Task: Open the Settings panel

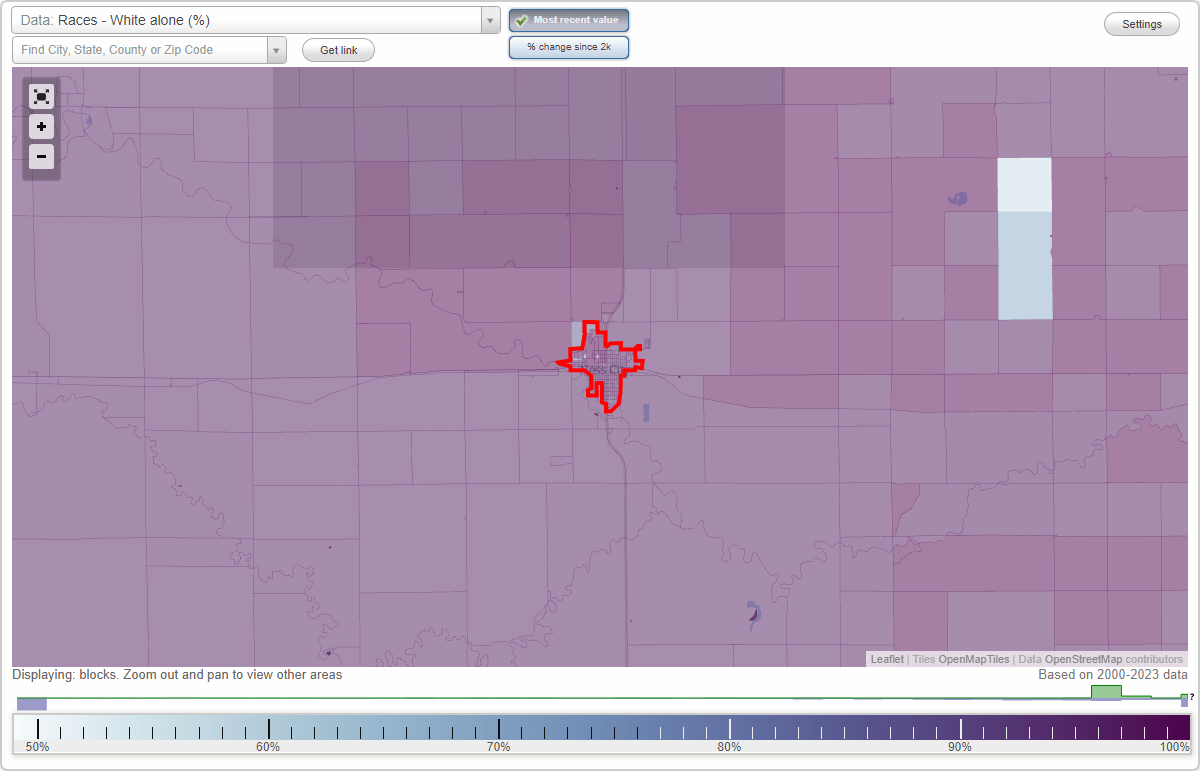Action: (1141, 23)
